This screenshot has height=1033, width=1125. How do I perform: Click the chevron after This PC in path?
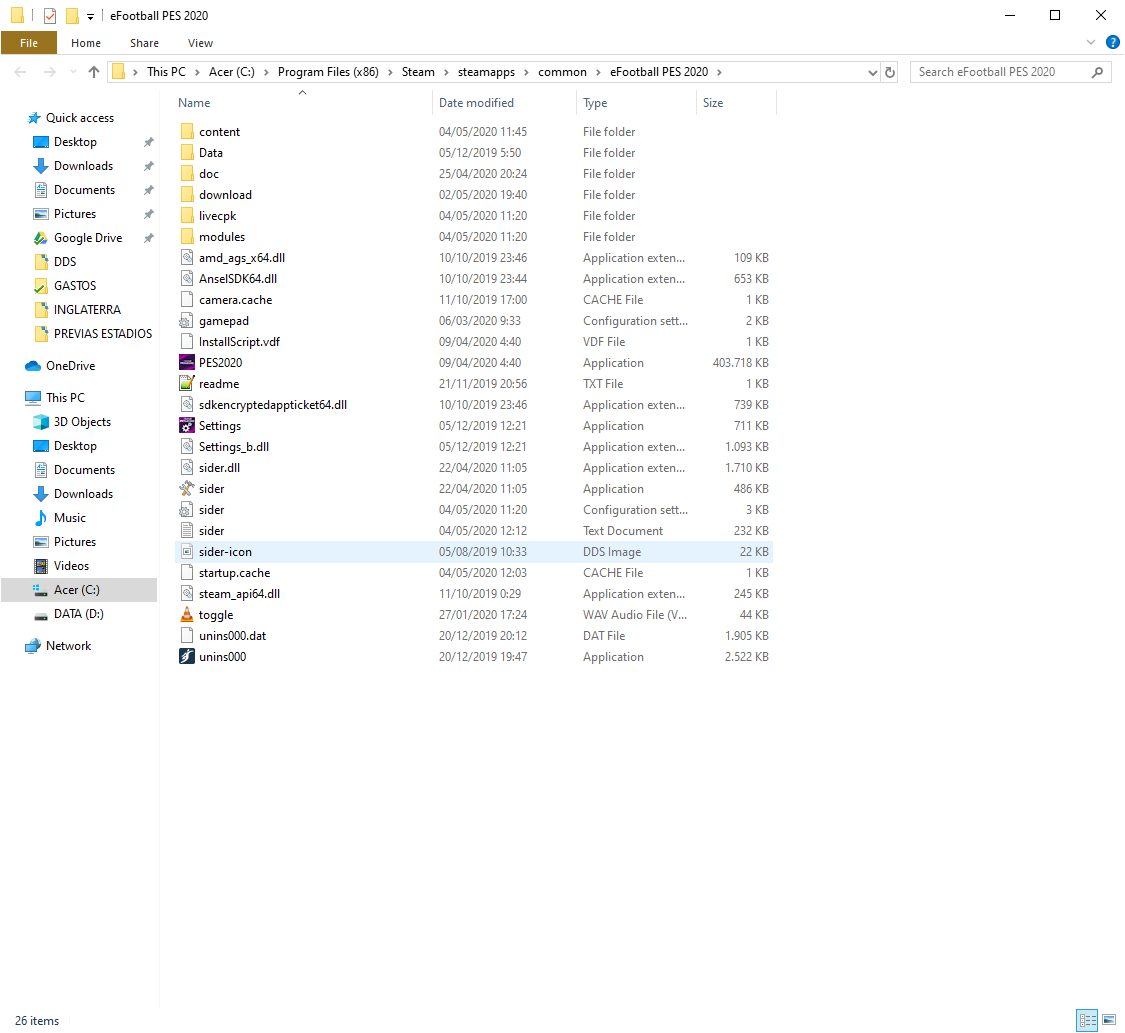pos(197,72)
